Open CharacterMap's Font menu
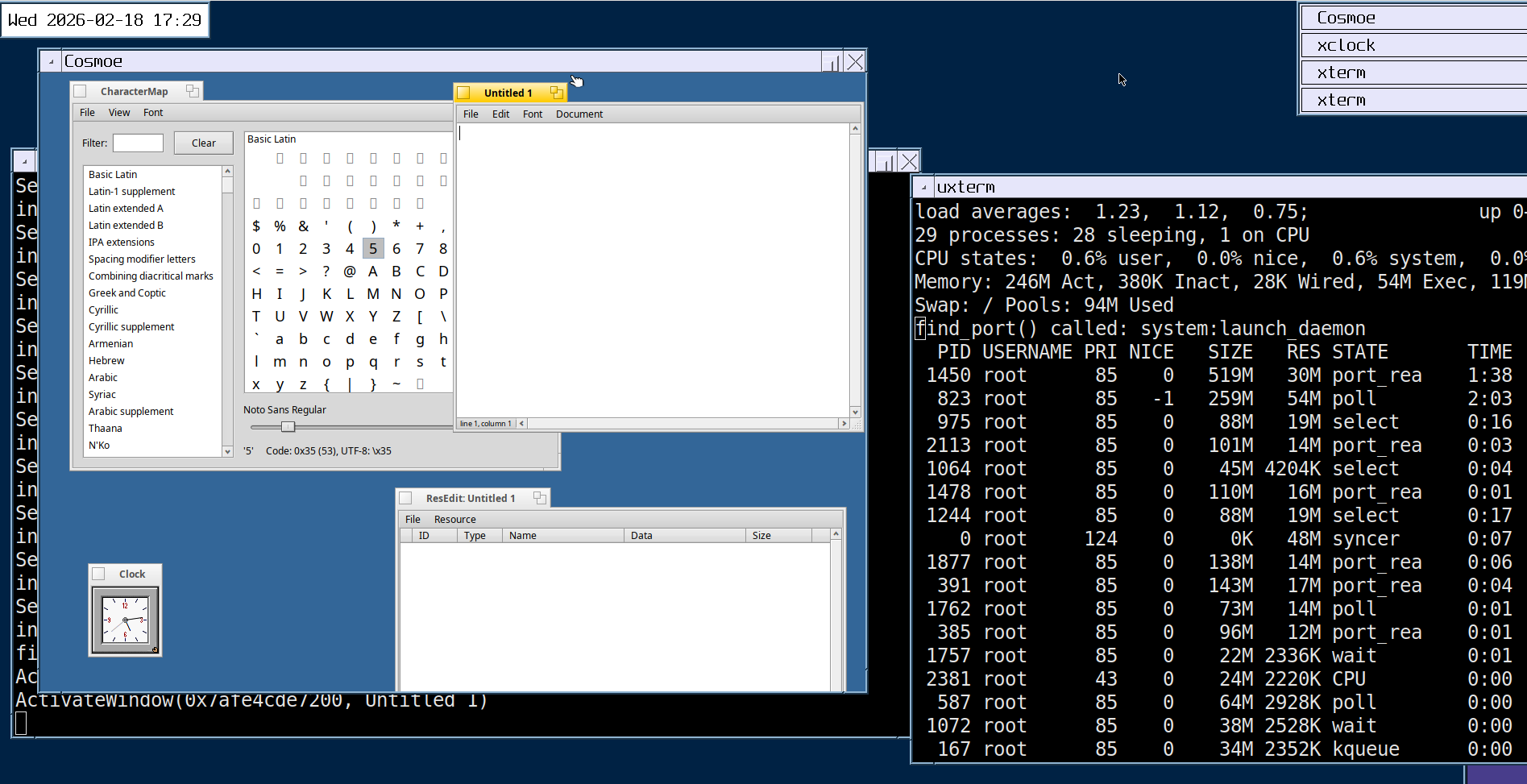The width and height of the screenshot is (1527, 784). (x=153, y=113)
